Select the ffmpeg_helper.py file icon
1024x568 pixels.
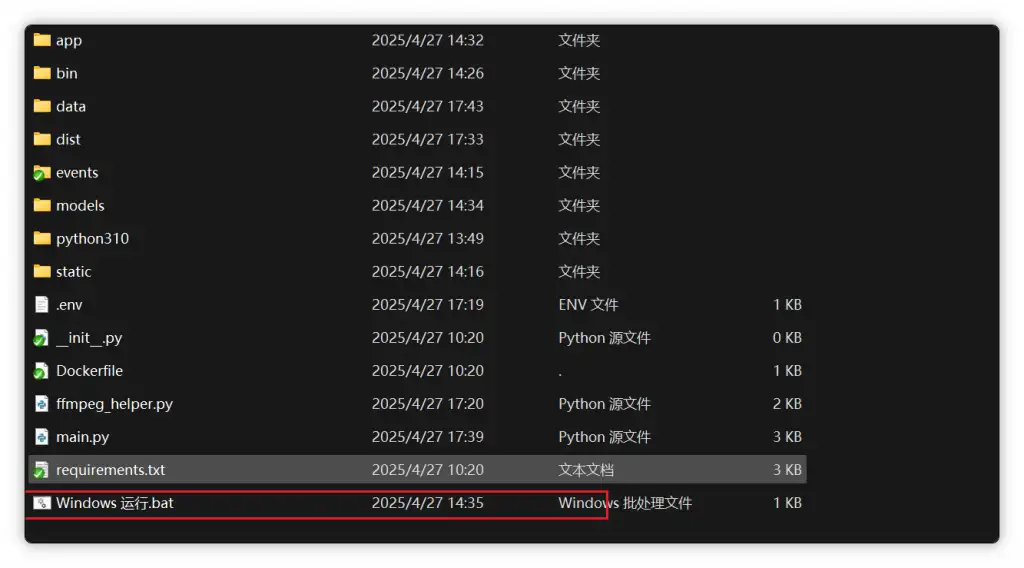coord(41,404)
